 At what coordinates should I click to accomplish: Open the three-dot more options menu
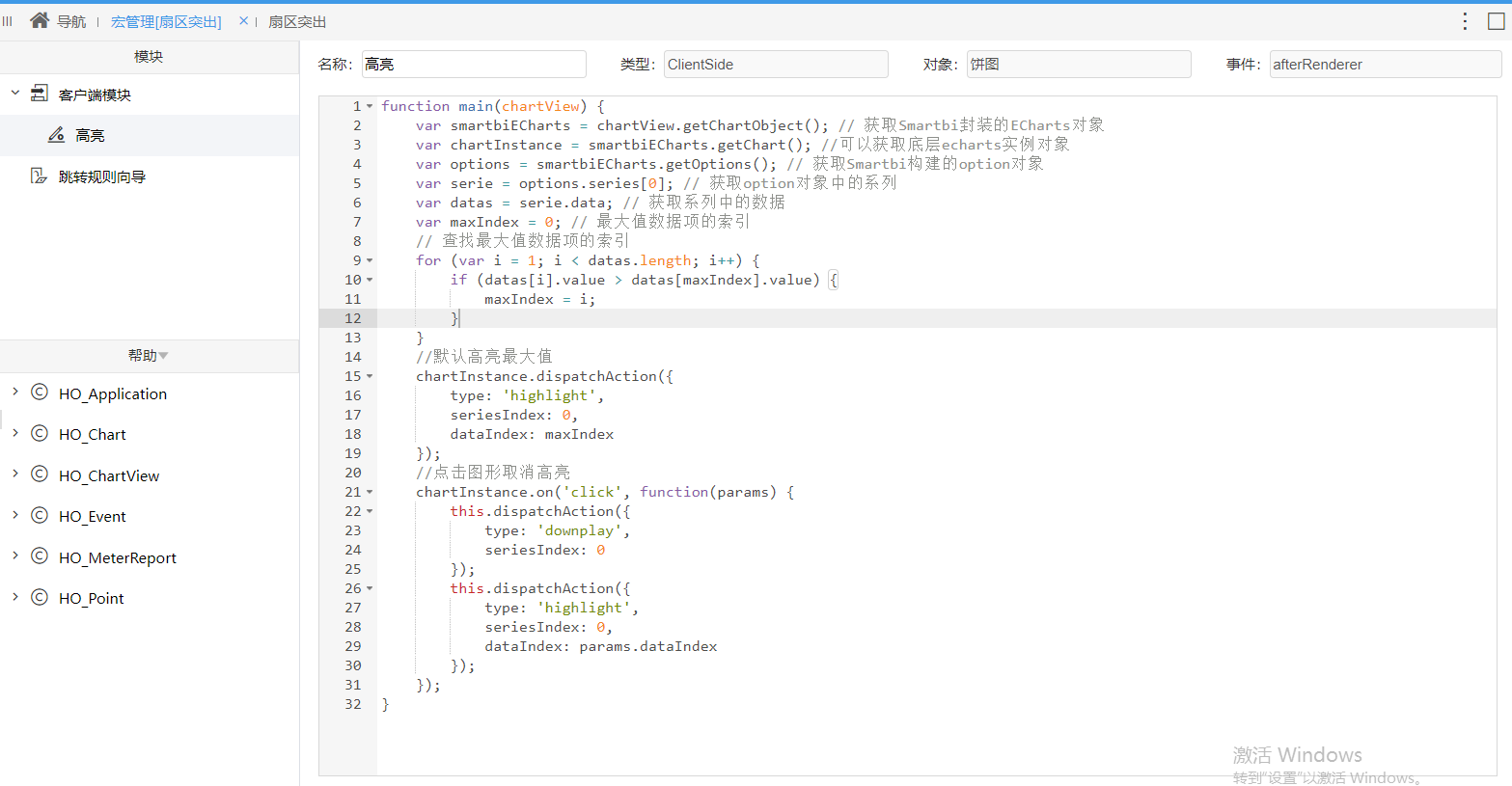point(1465,21)
